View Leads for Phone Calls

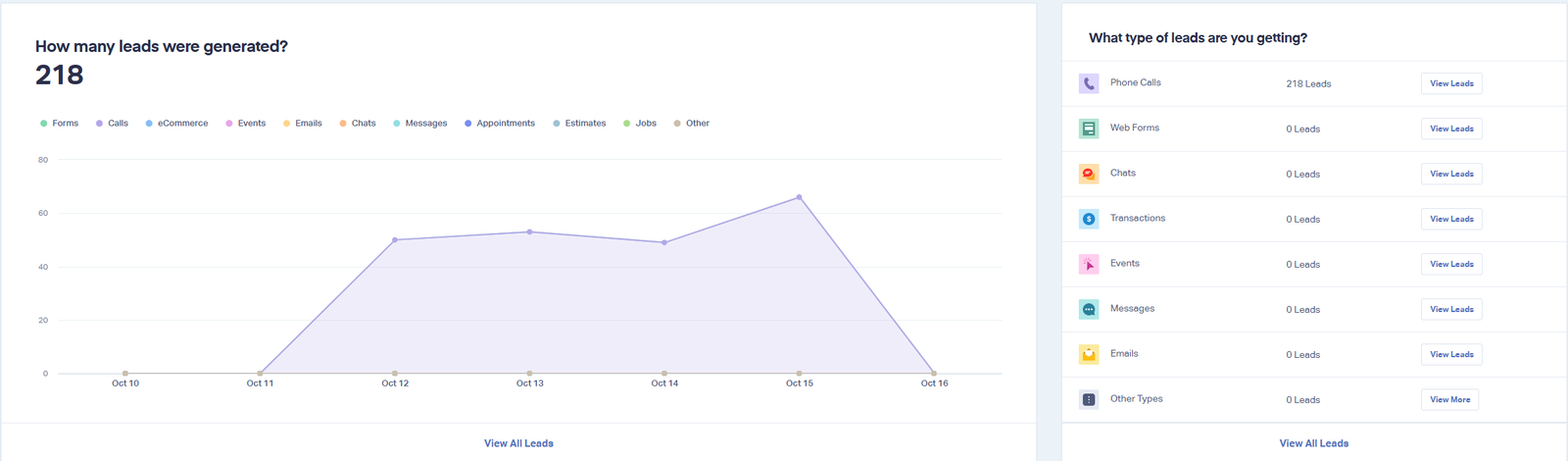pyautogui.click(x=1451, y=83)
